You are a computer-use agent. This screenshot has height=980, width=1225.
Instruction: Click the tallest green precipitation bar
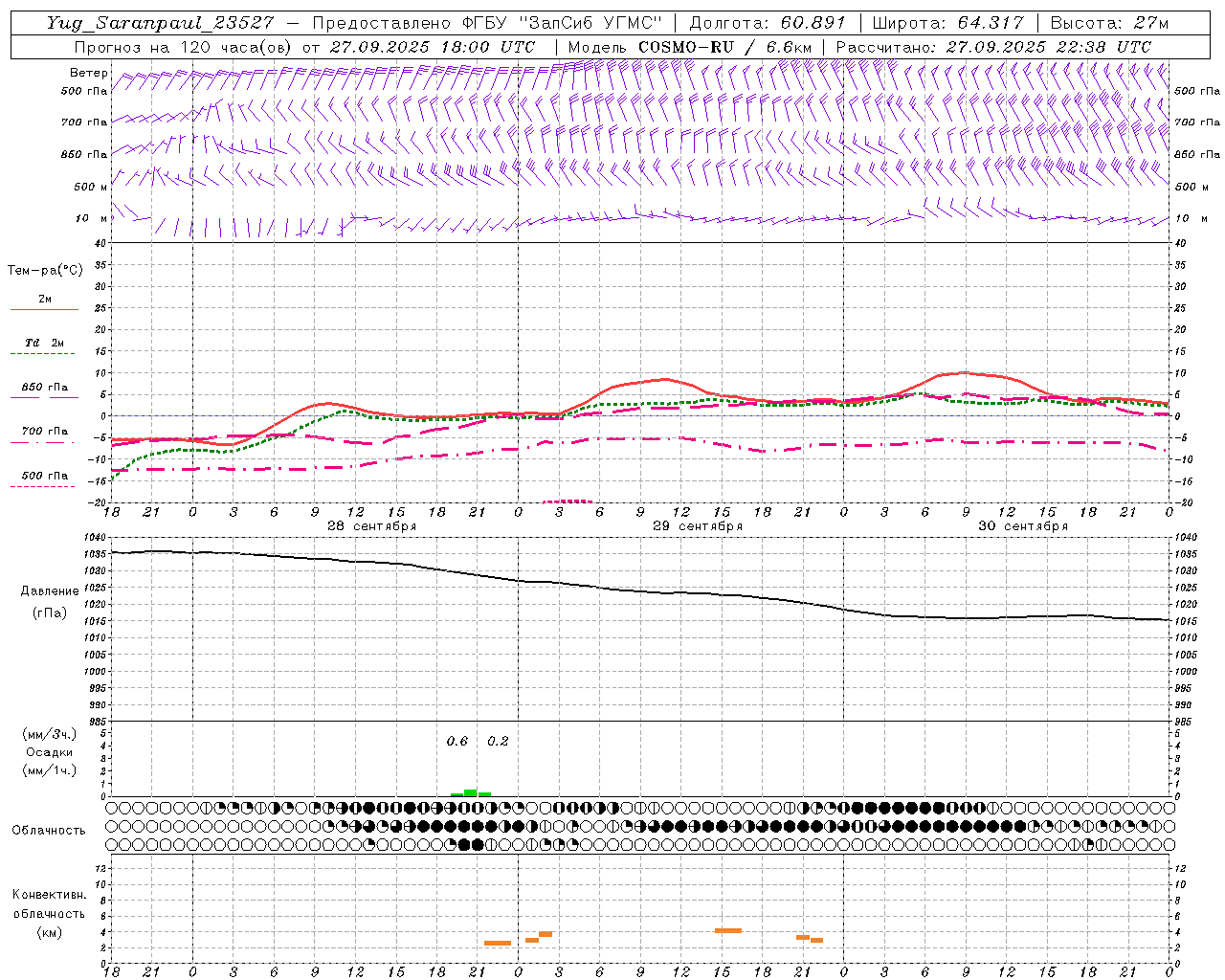tap(470, 792)
